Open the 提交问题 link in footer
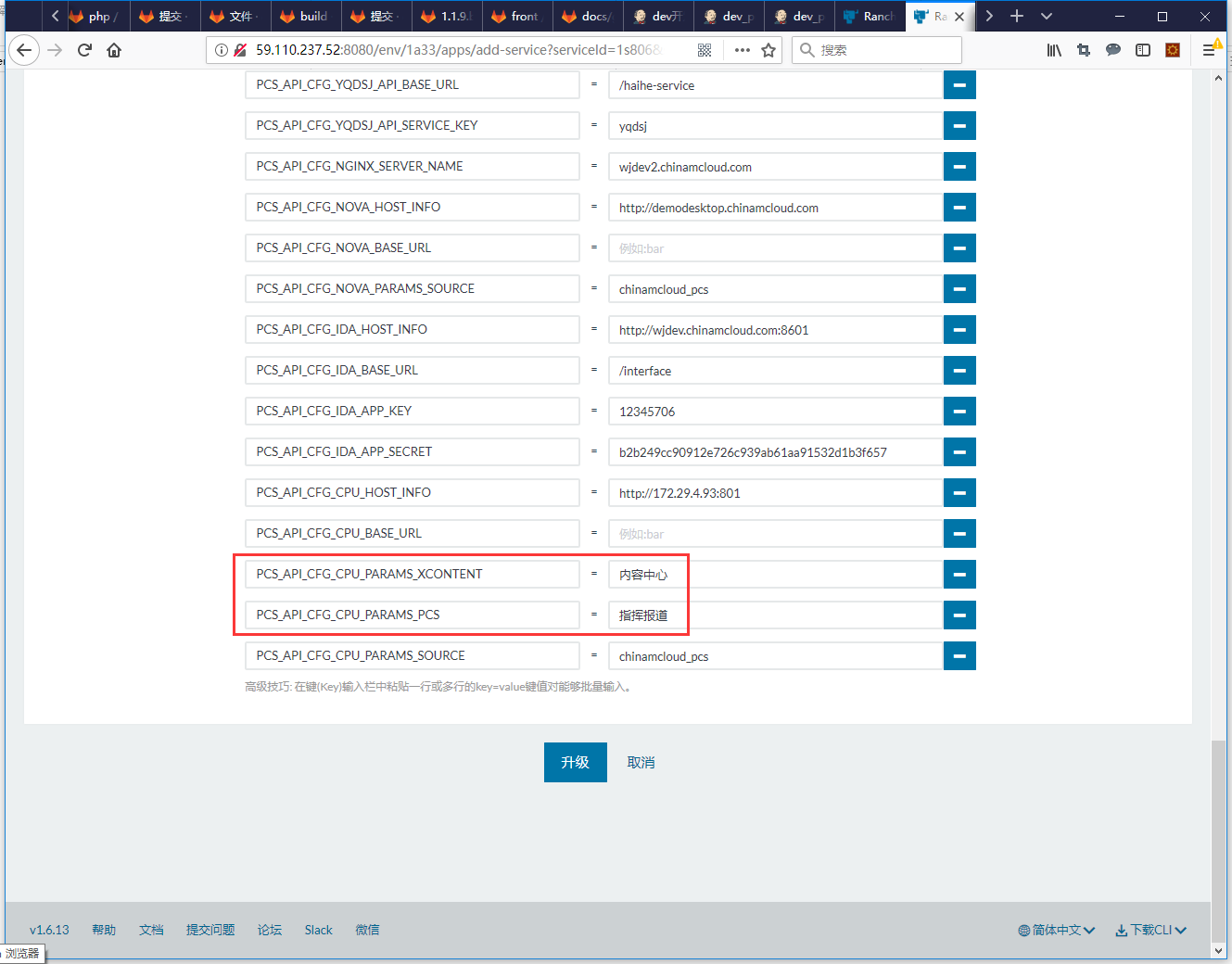The width and height of the screenshot is (1232, 964). (x=210, y=930)
